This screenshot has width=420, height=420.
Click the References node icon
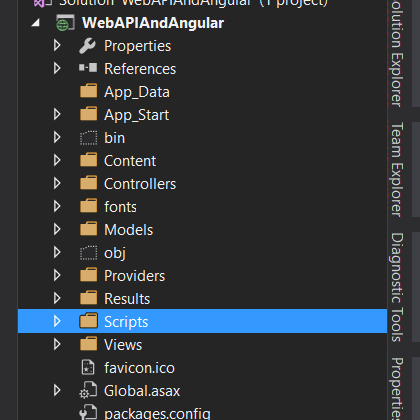[88, 68]
